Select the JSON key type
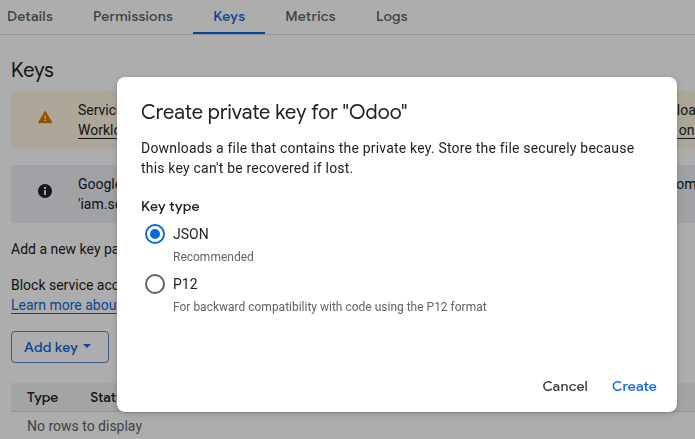The image size is (695, 439). 155,234
